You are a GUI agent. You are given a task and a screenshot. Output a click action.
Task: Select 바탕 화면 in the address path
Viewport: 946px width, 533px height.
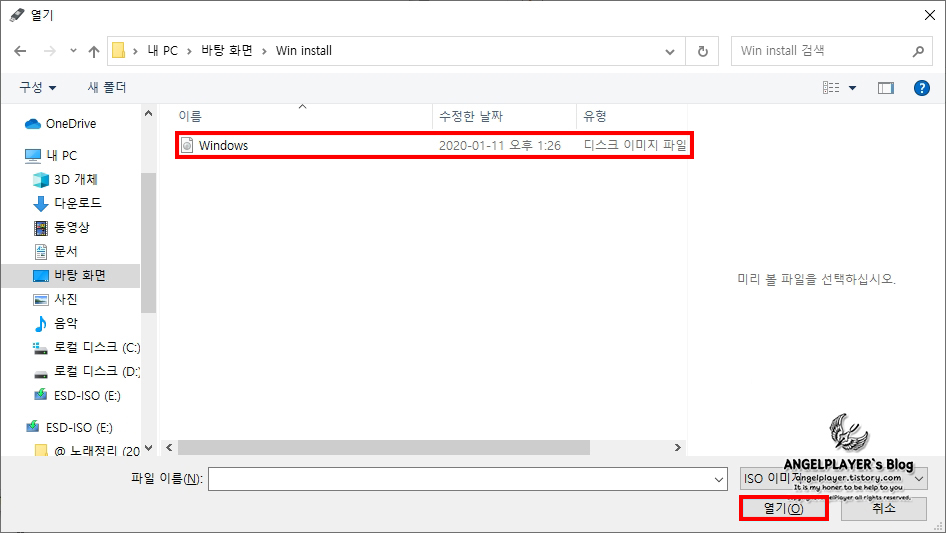pyautogui.click(x=227, y=51)
